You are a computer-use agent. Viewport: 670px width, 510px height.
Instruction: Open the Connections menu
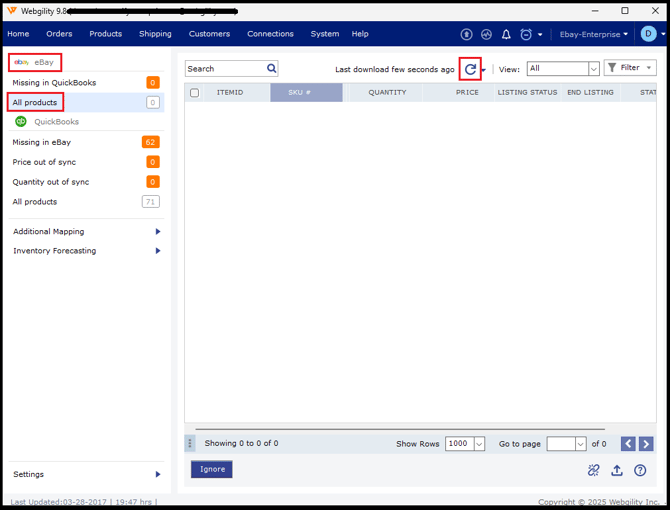point(270,34)
